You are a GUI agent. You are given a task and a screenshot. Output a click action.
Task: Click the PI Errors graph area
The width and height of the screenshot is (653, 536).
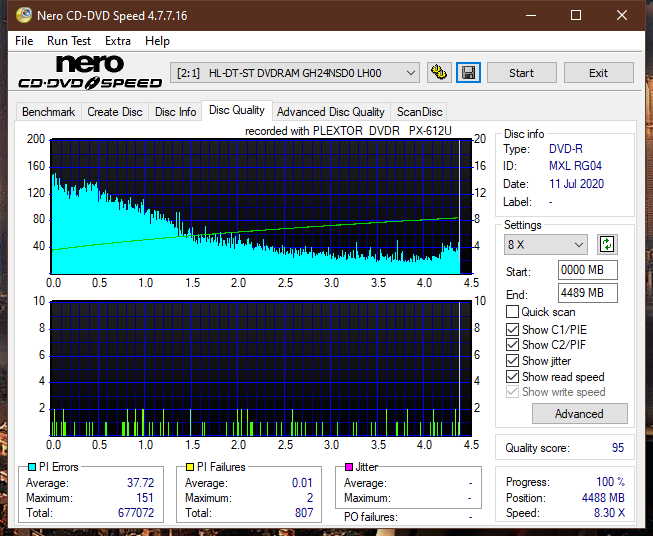pyautogui.click(x=261, y=207)
